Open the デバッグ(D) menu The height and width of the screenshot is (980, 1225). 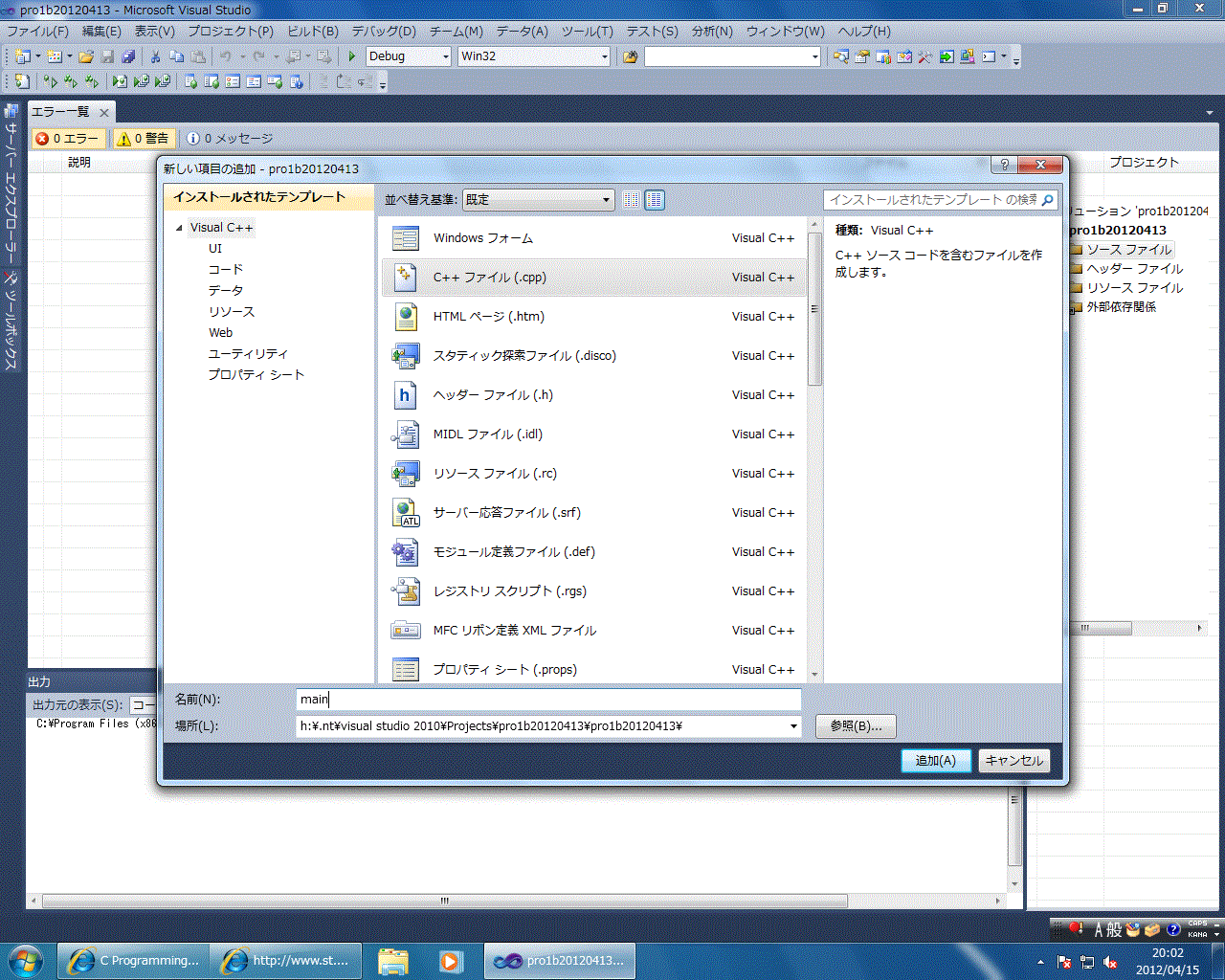[384, 31]
